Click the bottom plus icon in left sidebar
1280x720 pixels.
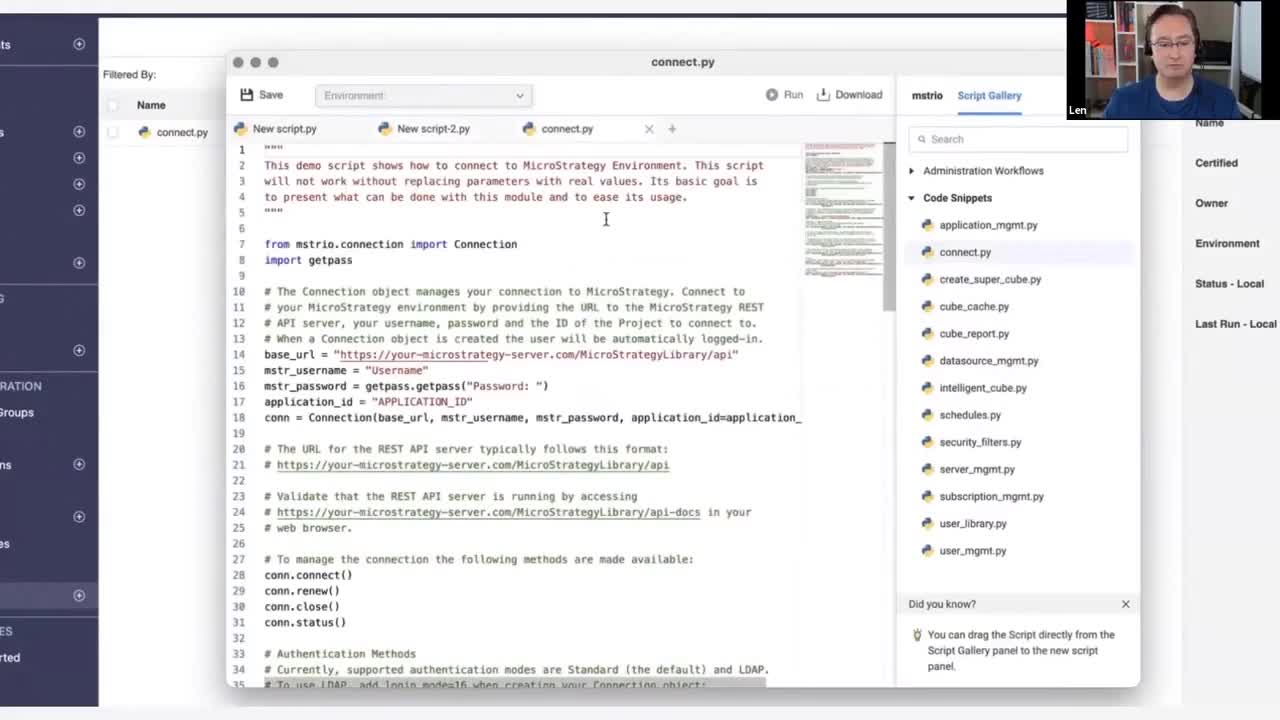79,596
